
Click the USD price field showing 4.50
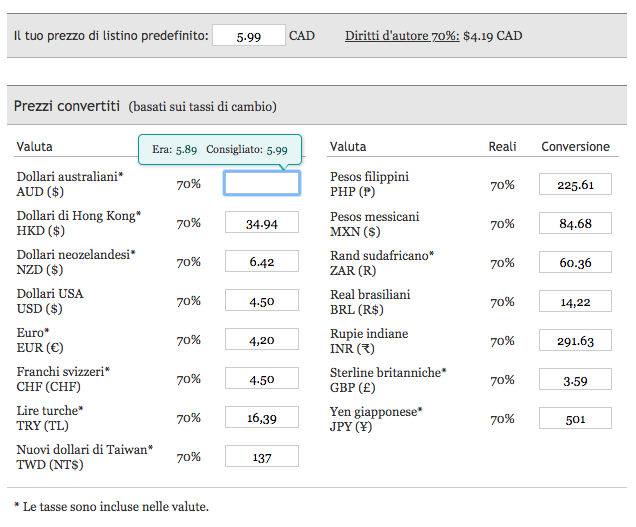pyautogui.click(x=261, y=301)
